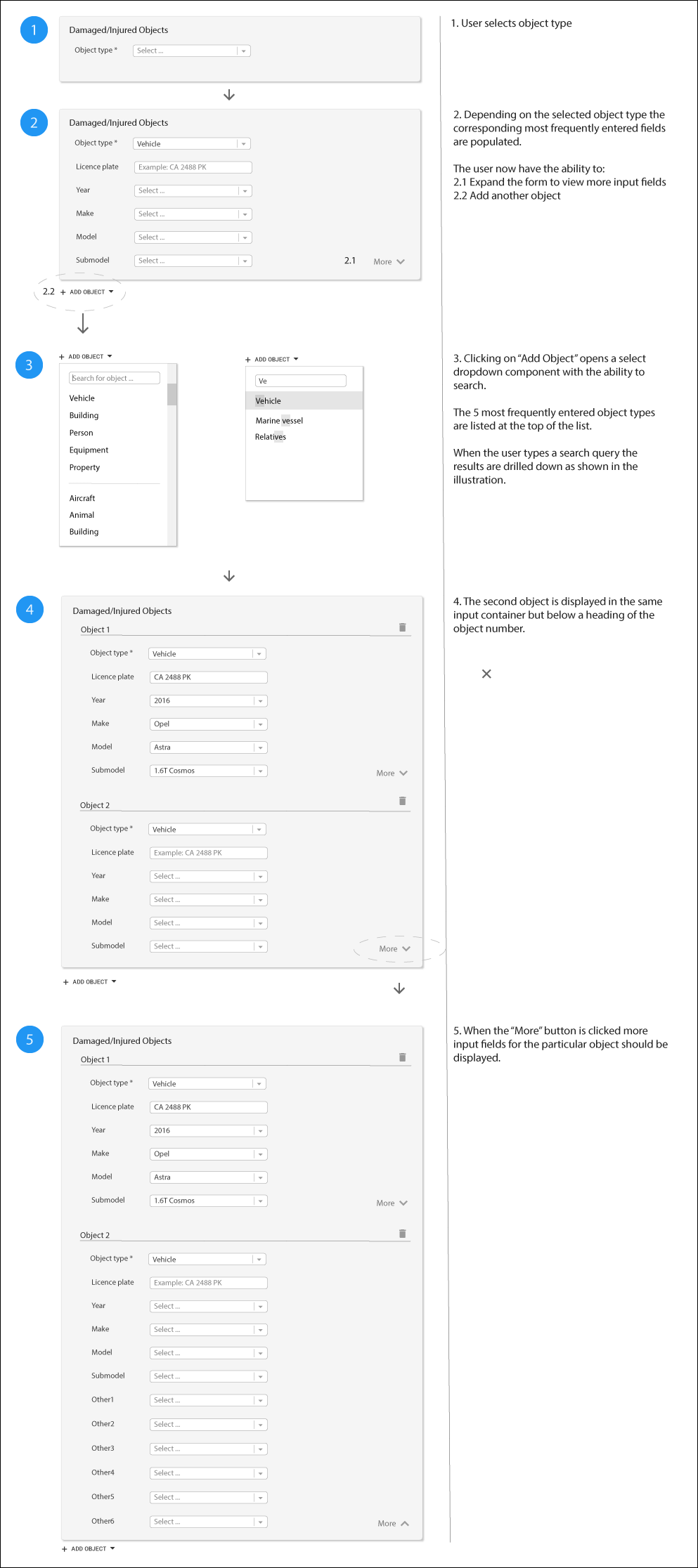698x1568 pixels.
Task: Click the trash icon for Object 1 in step 5
Action: [x=402, y=1057]
